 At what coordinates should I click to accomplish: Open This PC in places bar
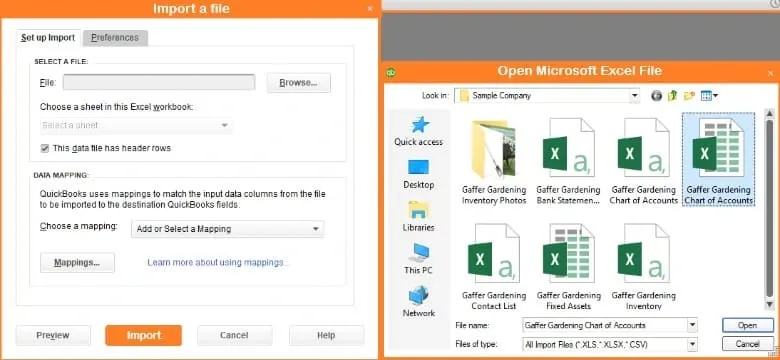coord(418,260)
